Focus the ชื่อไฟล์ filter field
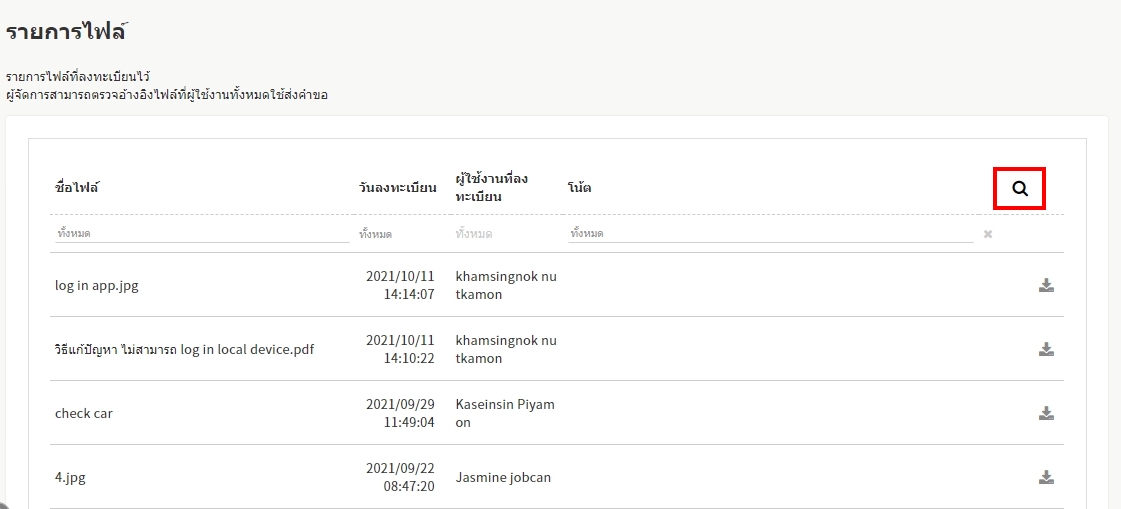 [x=200, y=233]
